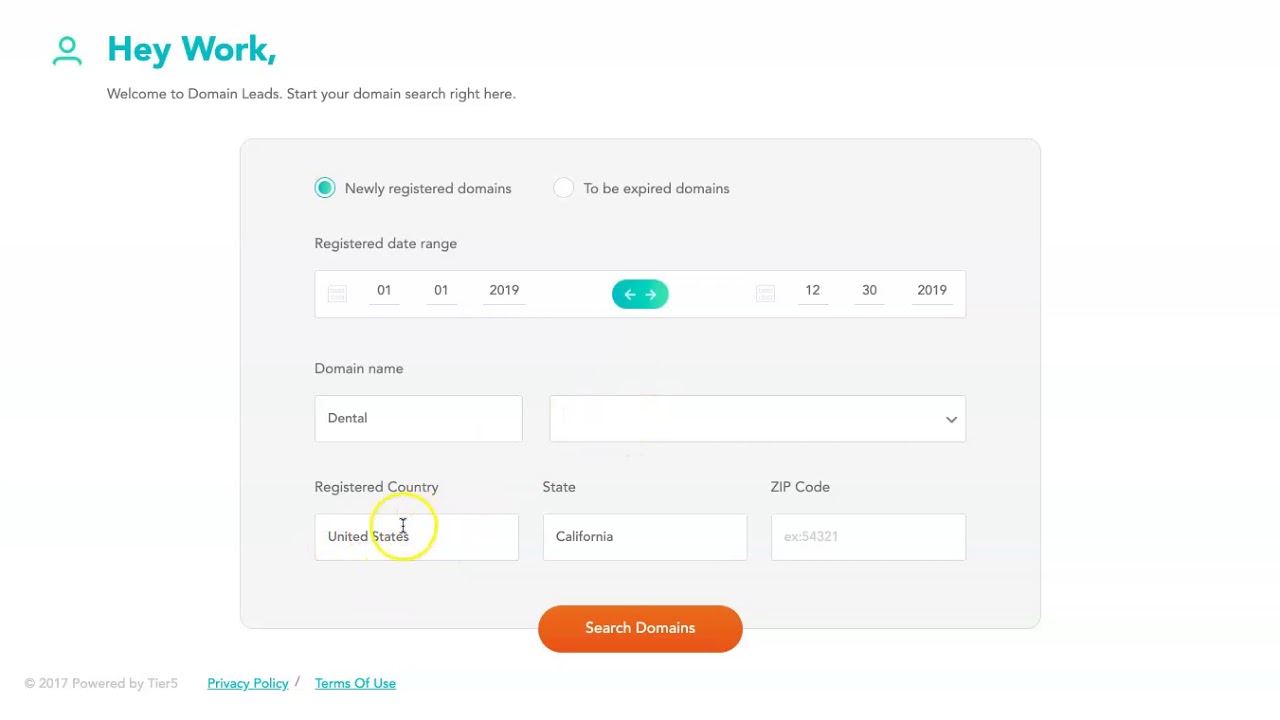Click the ZIP Code input field
1280x720 pixels.
(867, 537)
